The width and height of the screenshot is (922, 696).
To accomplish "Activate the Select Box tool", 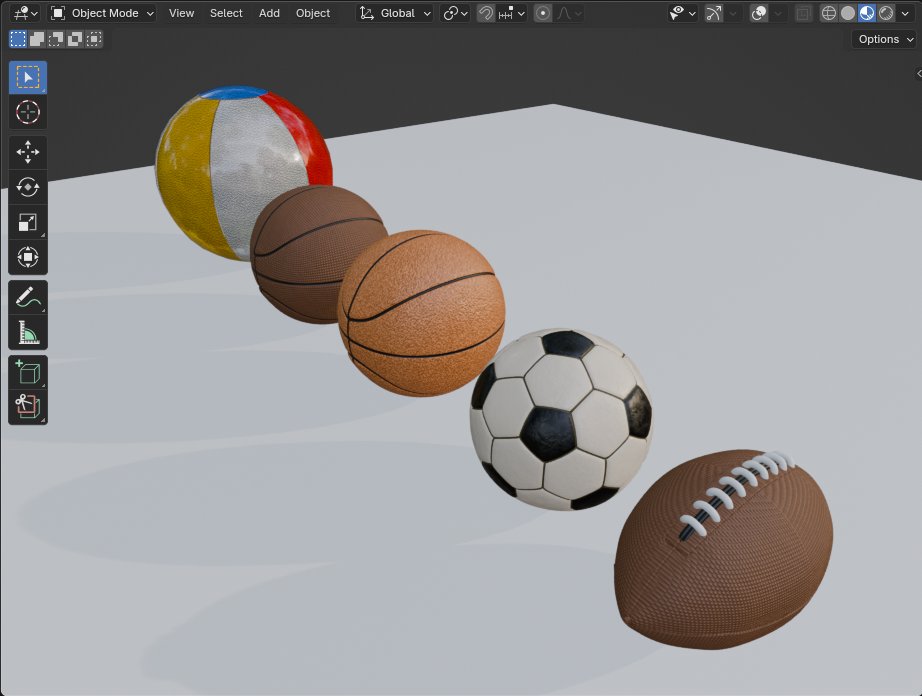I will pyautogui.click(x=28, y=77).
